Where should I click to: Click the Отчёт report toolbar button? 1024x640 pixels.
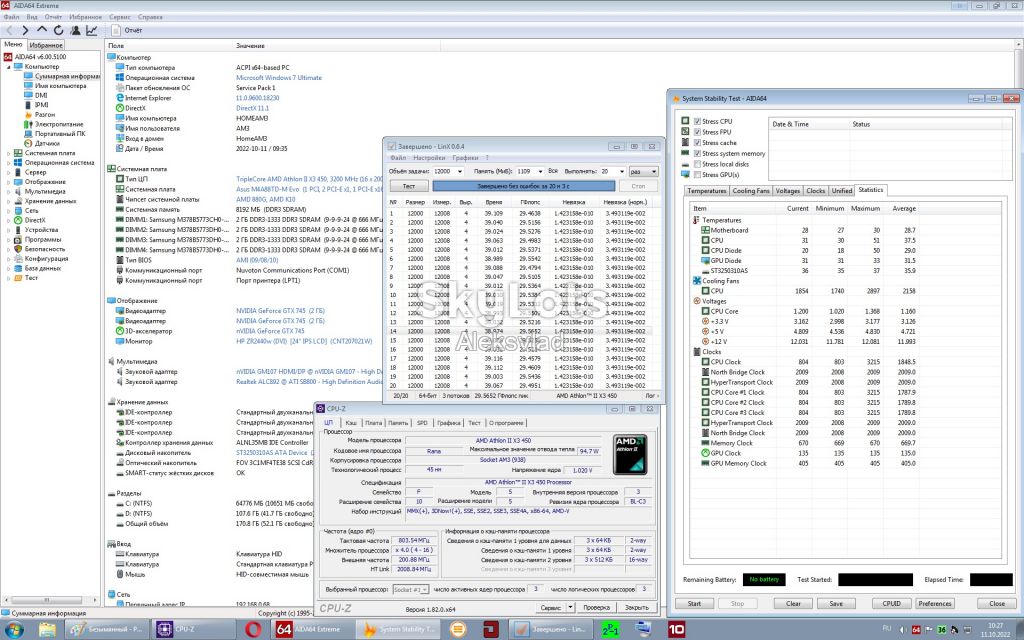[127, 30]
